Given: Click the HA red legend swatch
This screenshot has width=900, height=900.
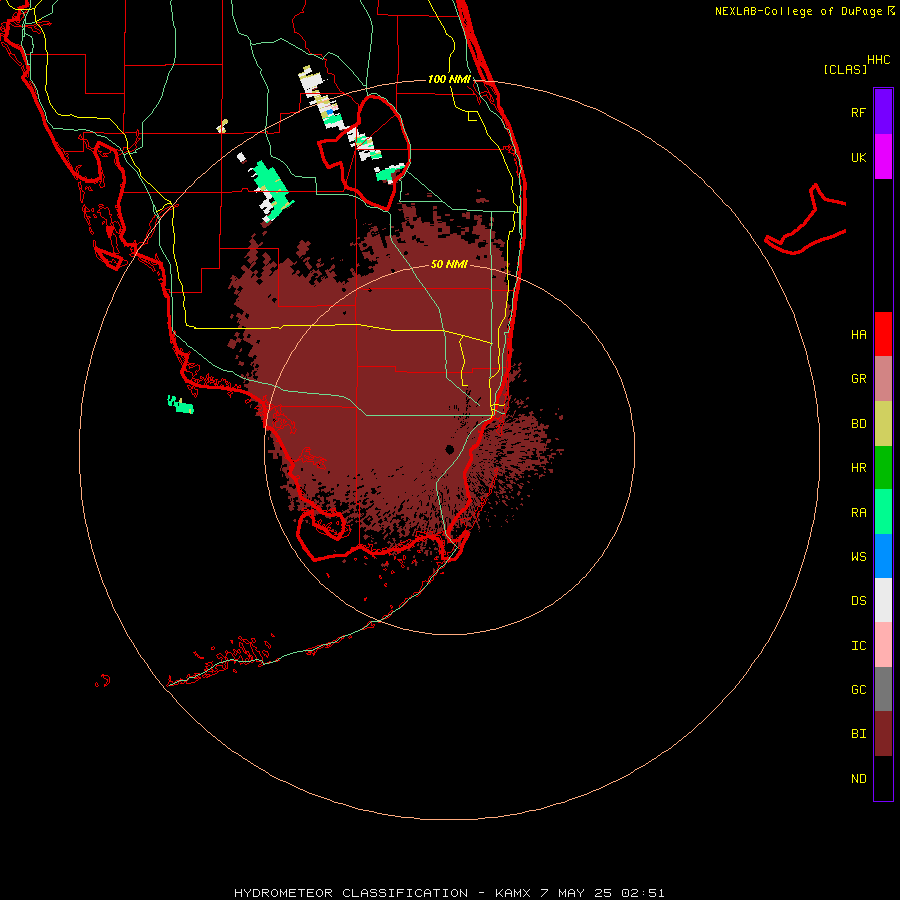Looking at the screenshot, I should click(883, 334).
